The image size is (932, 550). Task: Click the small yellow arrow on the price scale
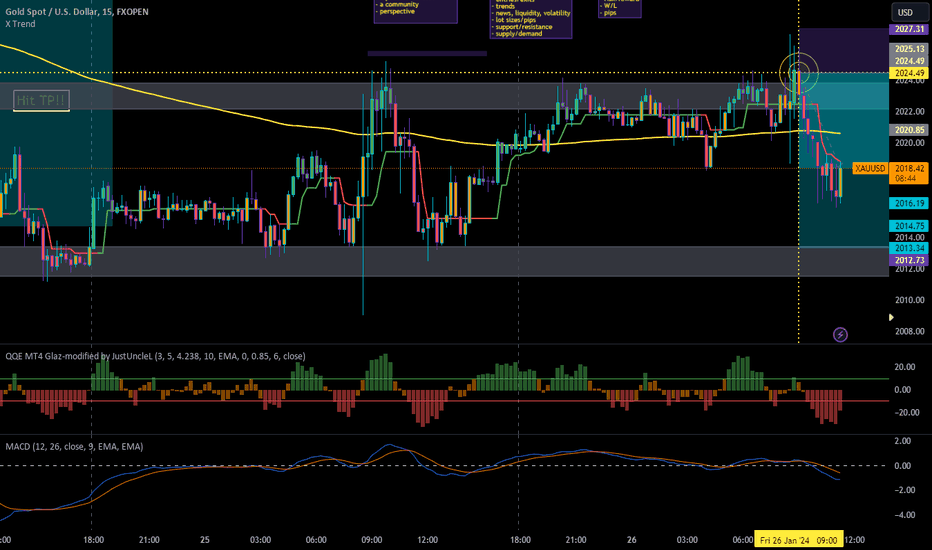[x=891, y=318]
